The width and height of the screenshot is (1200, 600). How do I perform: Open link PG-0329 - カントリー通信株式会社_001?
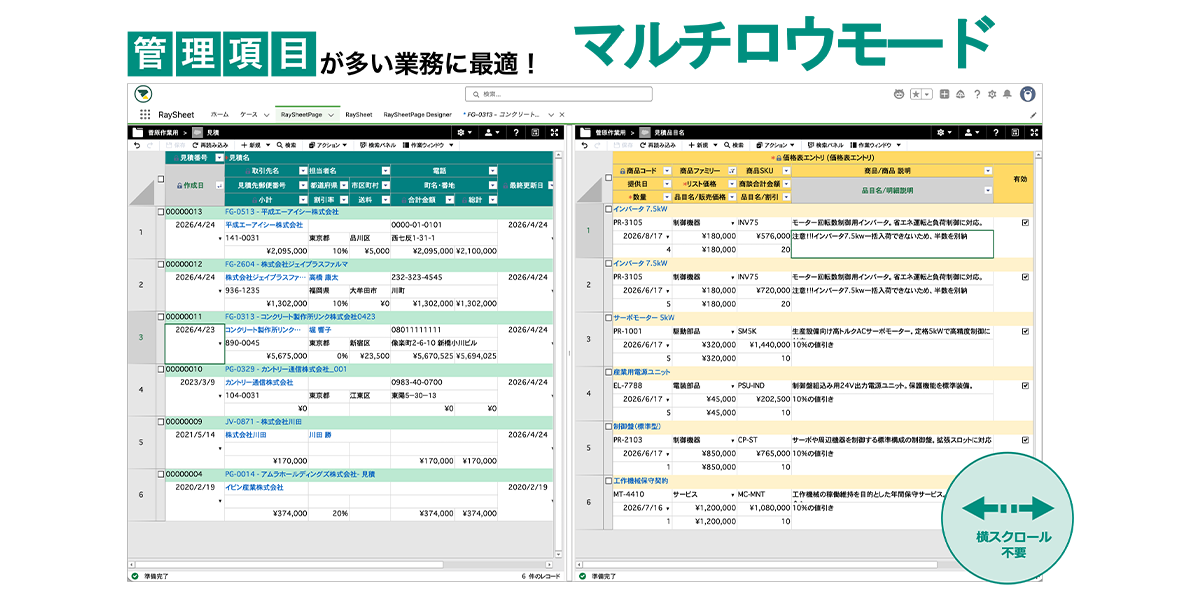(286, 369)
